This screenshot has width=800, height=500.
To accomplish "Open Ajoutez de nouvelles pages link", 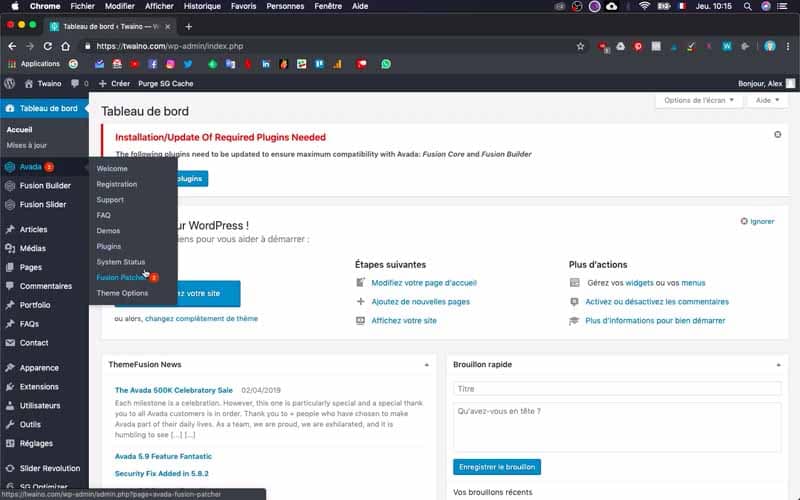I will coord(420,302).
